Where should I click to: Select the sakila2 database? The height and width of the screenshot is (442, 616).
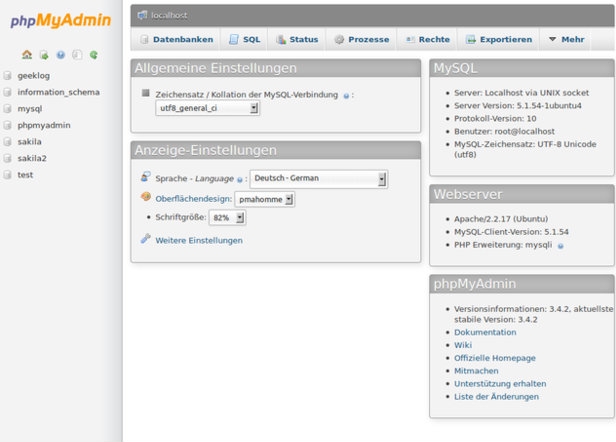[x=32, y=158]
